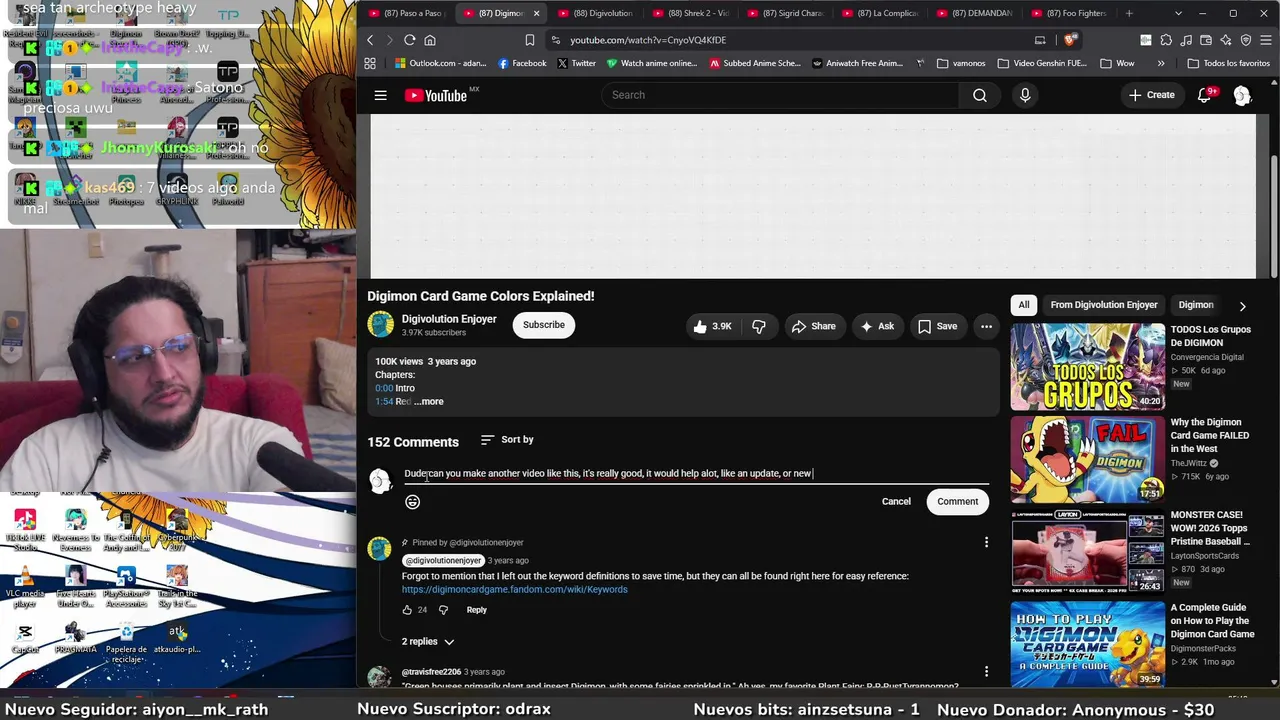Show more bookmarks with the overflow chevron

coord(1161,63)
